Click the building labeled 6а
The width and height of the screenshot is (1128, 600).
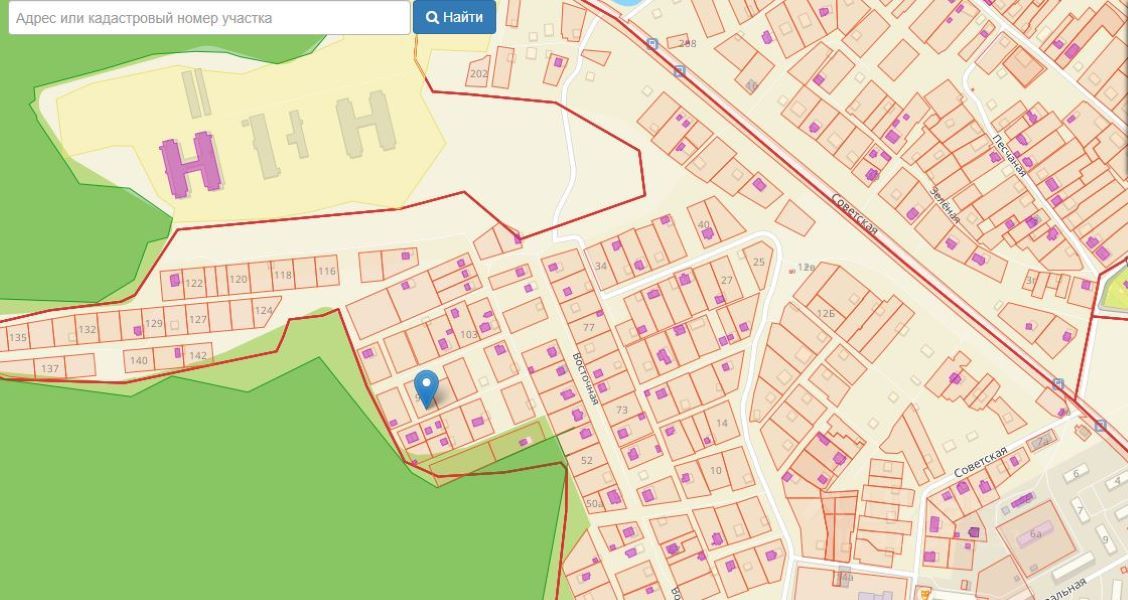(1037, 534)
